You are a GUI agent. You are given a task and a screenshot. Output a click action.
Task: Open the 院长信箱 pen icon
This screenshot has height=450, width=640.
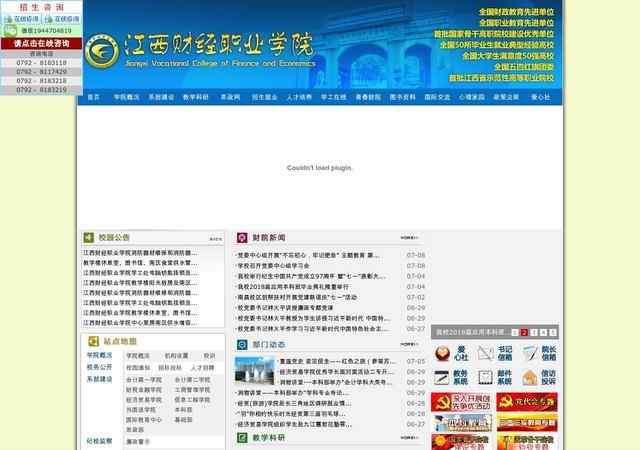(x=530, y=354)
